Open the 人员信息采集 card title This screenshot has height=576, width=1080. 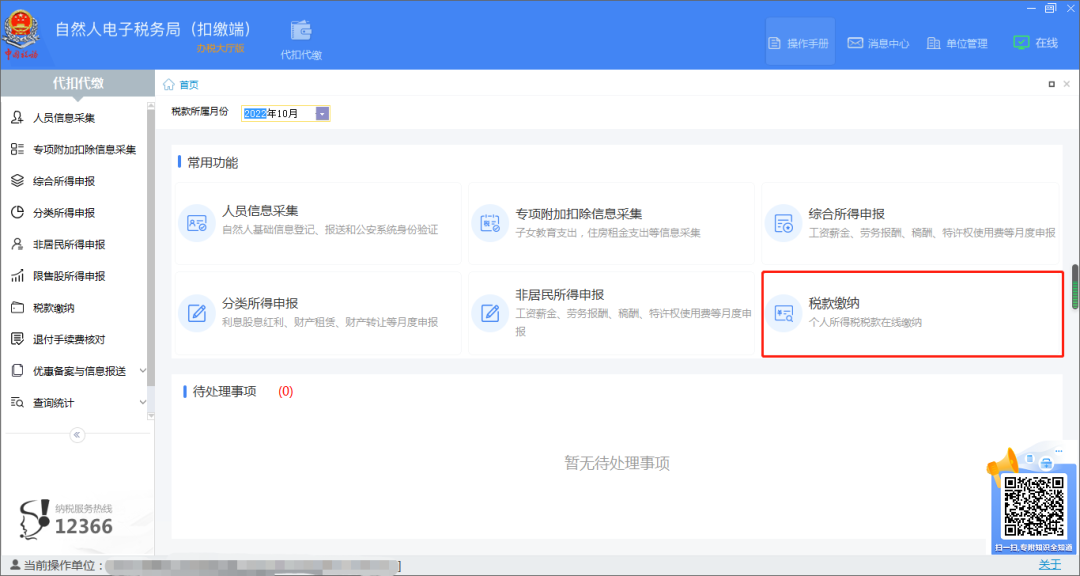(260, 211)
